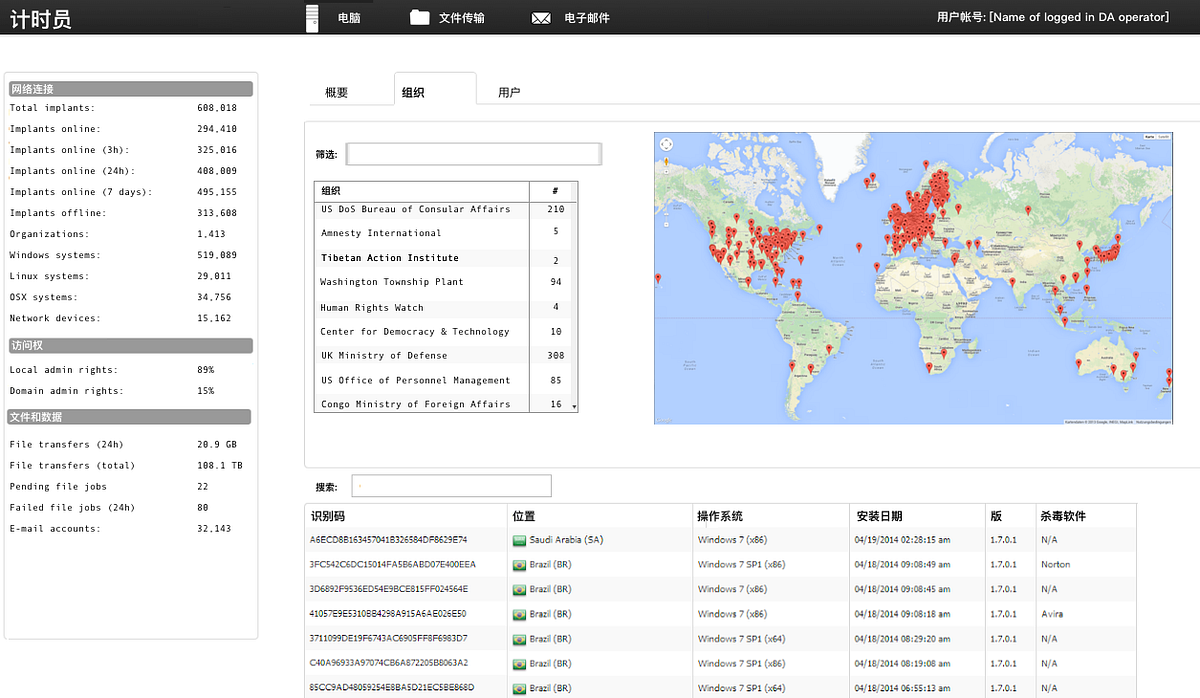Click the 筛选 filter input field
Viewport: 1200px width, 698px height.
coord(474,154)
